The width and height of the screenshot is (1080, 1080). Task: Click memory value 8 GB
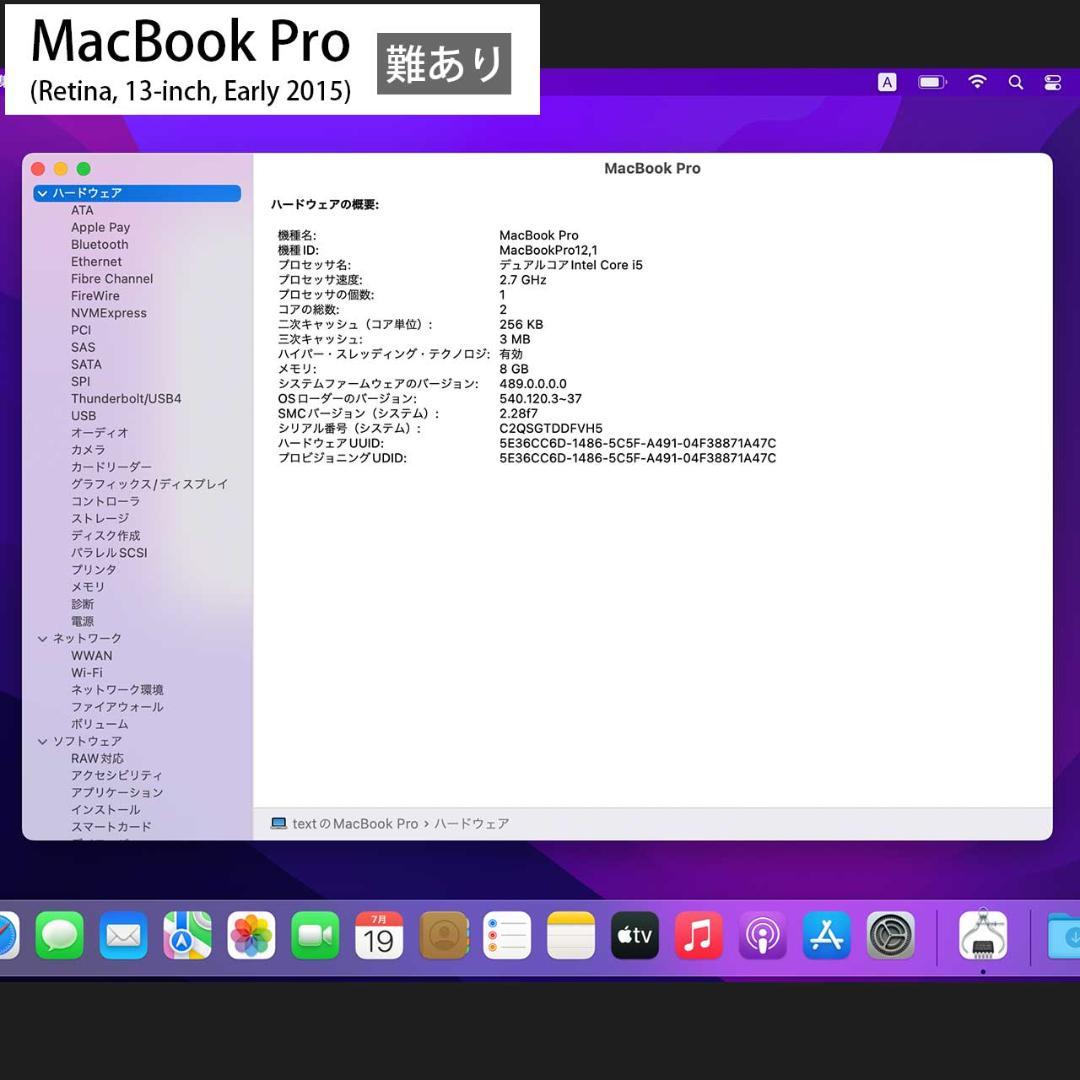point(514,369)
